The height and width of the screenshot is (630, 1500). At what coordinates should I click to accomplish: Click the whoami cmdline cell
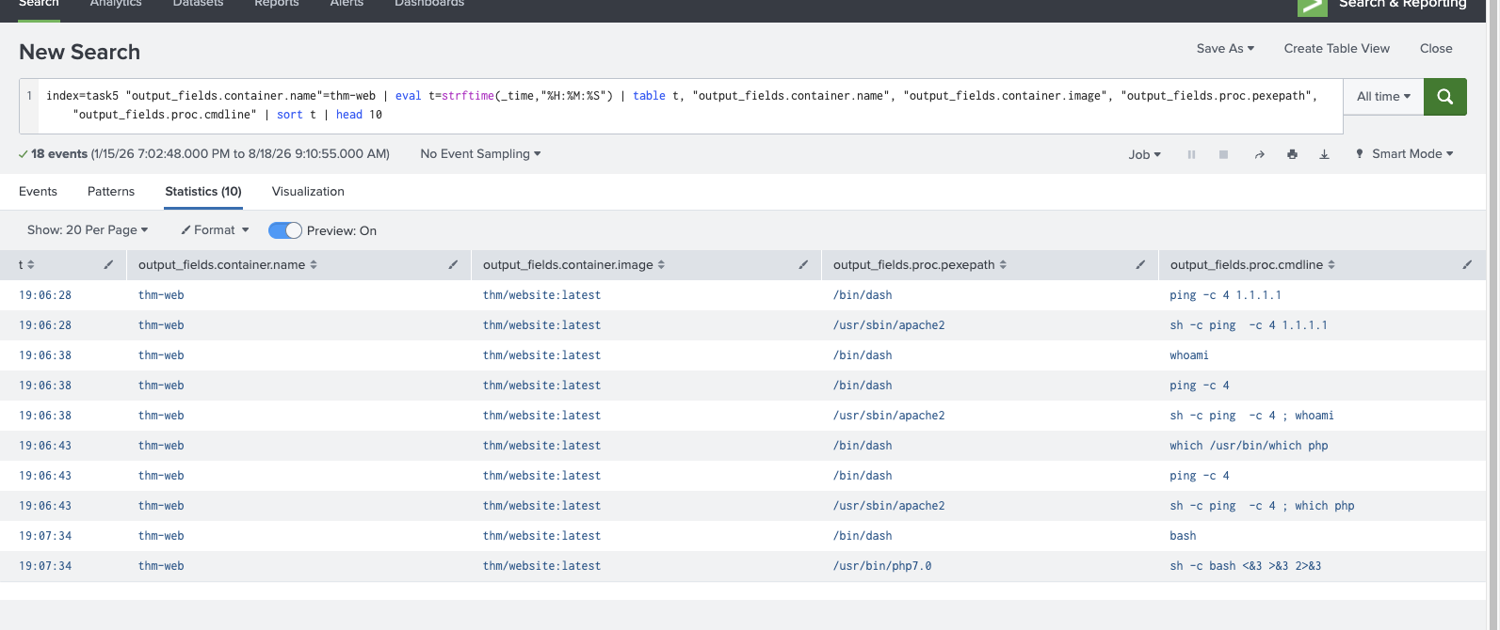pyautogui.click(x=1189, y=355)
